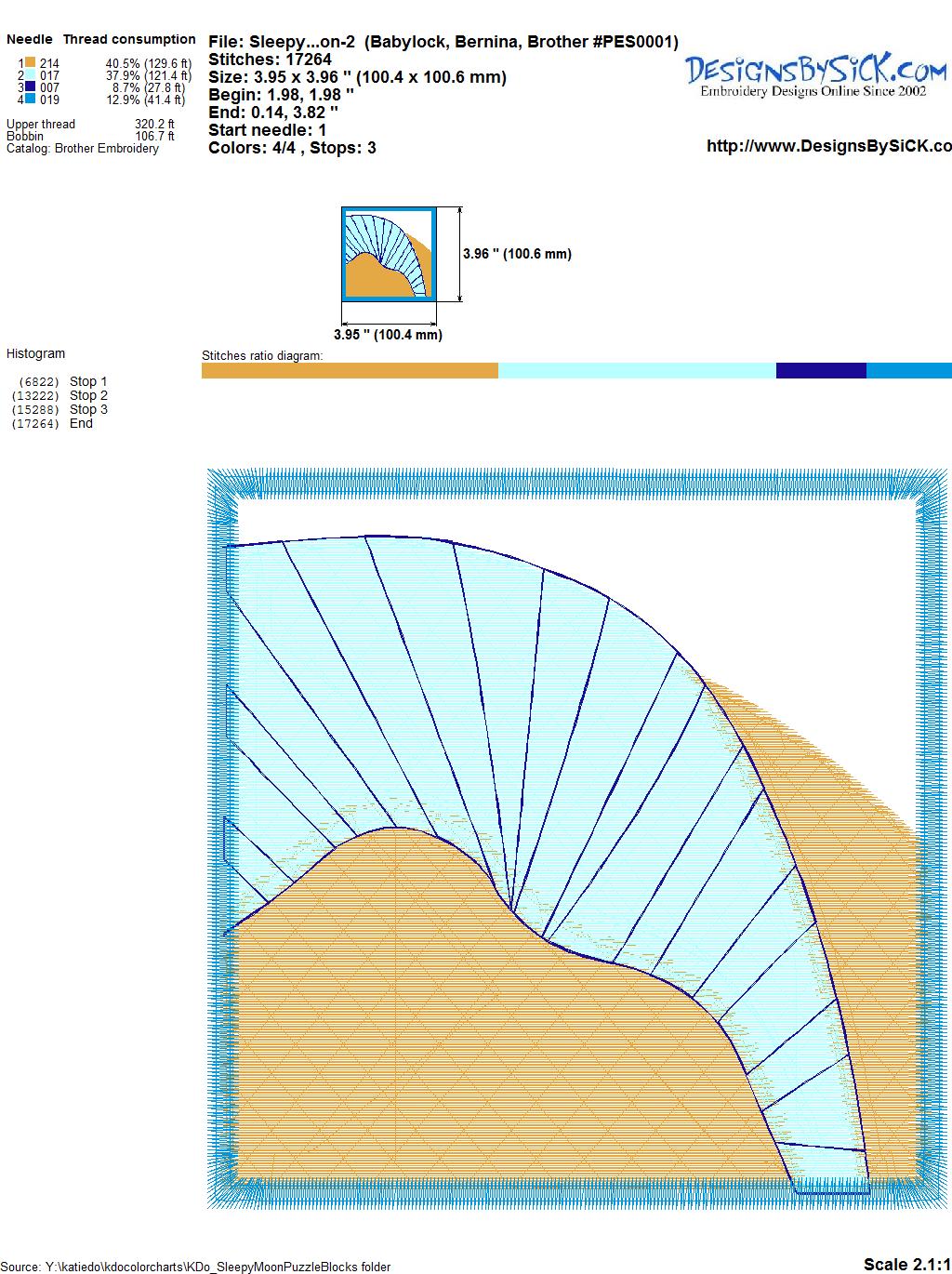The image size is (952, 1274).
Task: Click the End entry in histogram
Action: (x=81, y=423)
